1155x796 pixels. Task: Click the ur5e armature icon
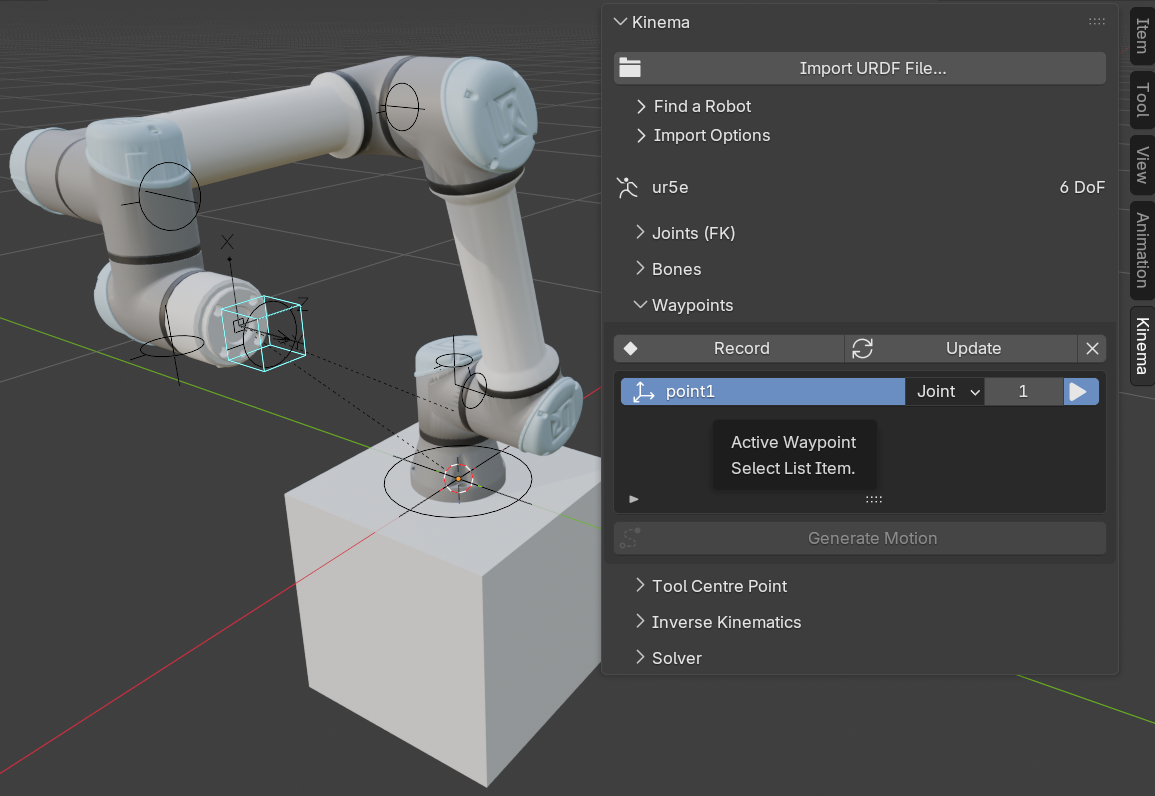628,188
